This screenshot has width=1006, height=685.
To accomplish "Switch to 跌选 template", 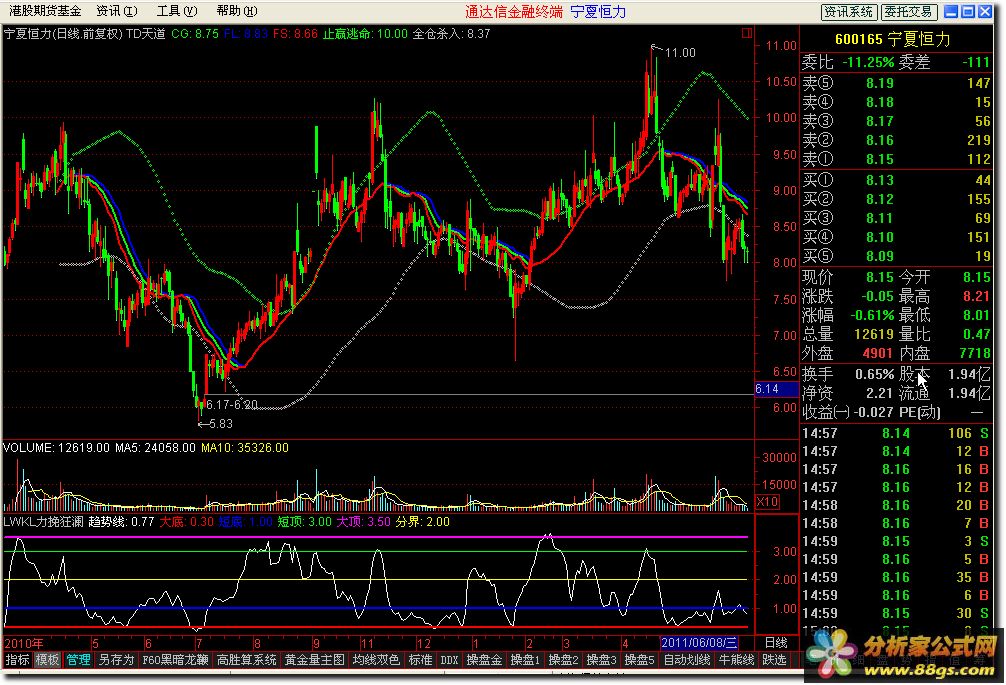I will pos(774,659).
